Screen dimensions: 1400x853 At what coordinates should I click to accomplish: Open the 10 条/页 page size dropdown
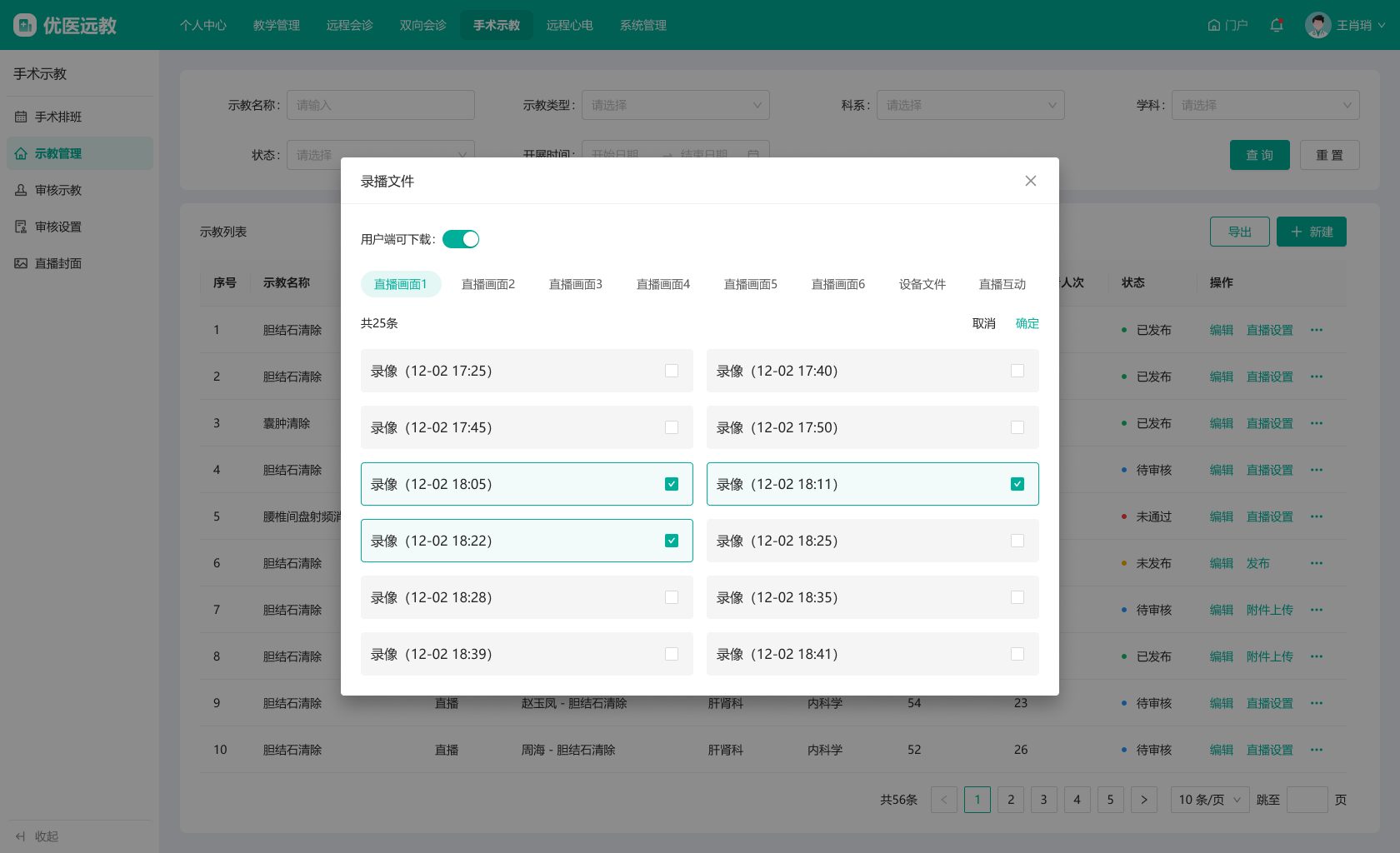coord(1209,800)
